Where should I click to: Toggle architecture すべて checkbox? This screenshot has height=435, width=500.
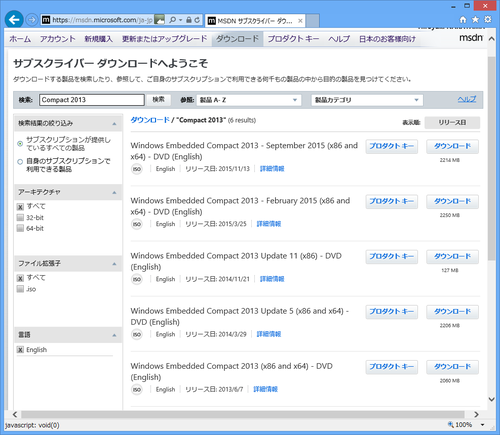(x=20, y=207)
